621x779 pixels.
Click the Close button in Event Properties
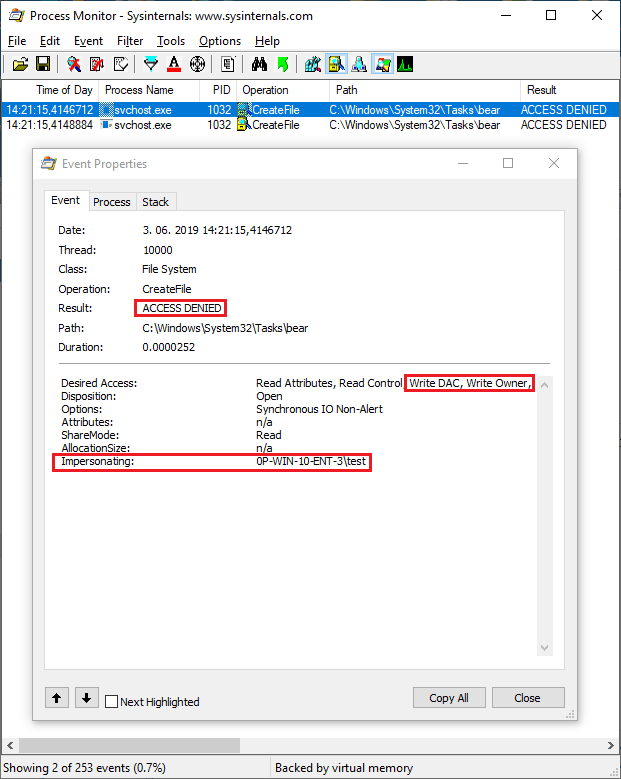[x=528, y=698]
